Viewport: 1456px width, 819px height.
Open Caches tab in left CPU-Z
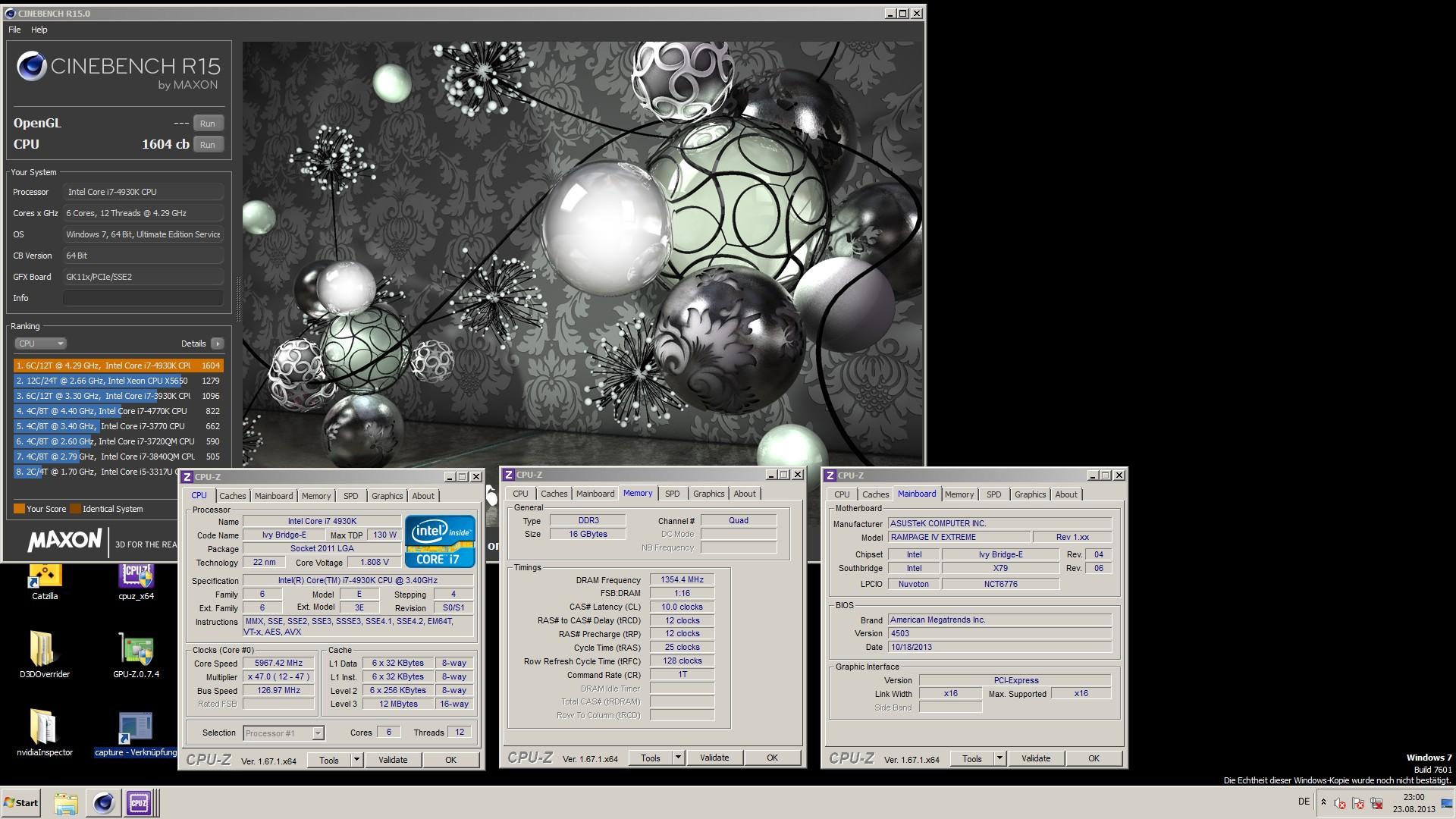[x=233, y=496]
